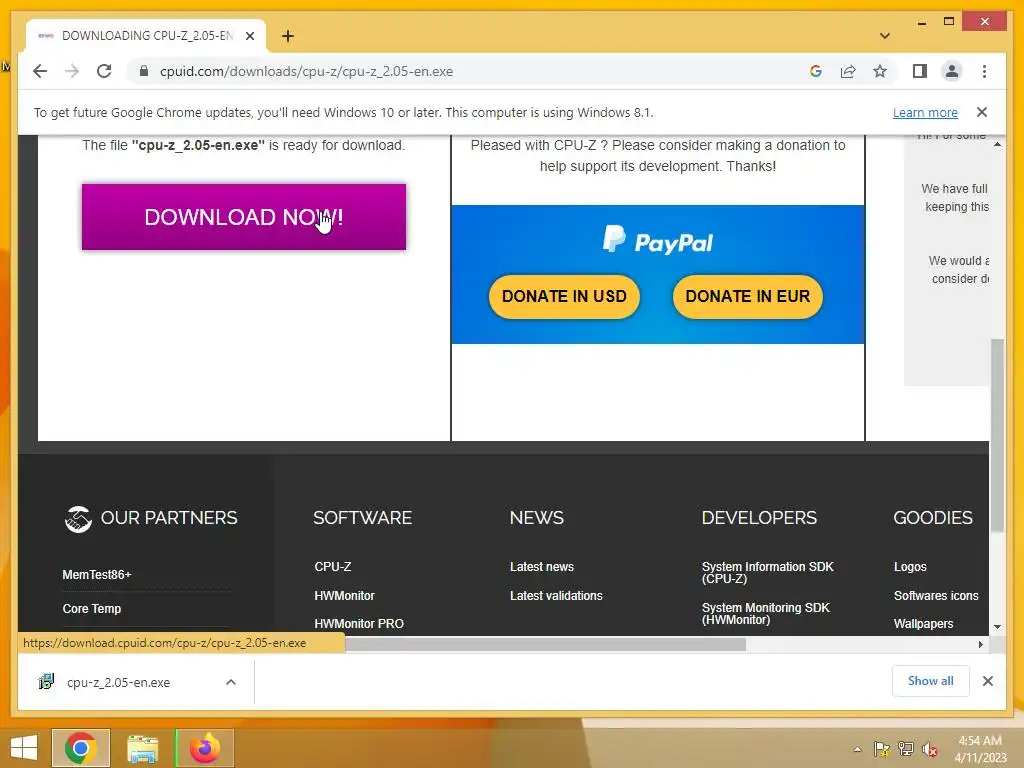Click the Our Partners handshake icon
Screen dimensions: 1024x768
coord(78,519)
